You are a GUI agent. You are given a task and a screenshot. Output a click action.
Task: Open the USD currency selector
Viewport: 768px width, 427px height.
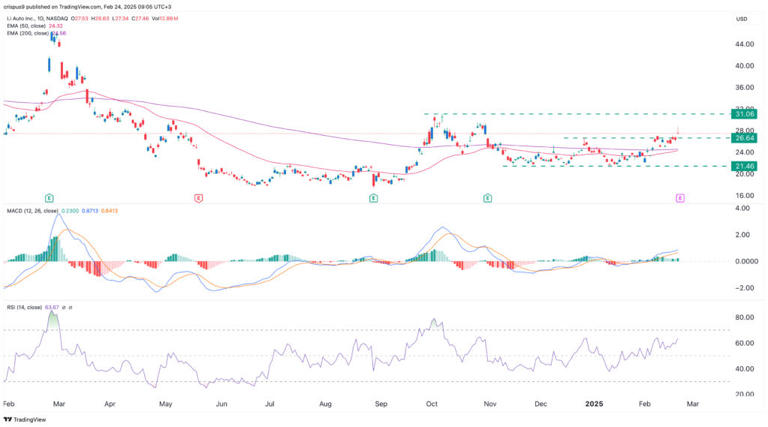click(741, 19)
